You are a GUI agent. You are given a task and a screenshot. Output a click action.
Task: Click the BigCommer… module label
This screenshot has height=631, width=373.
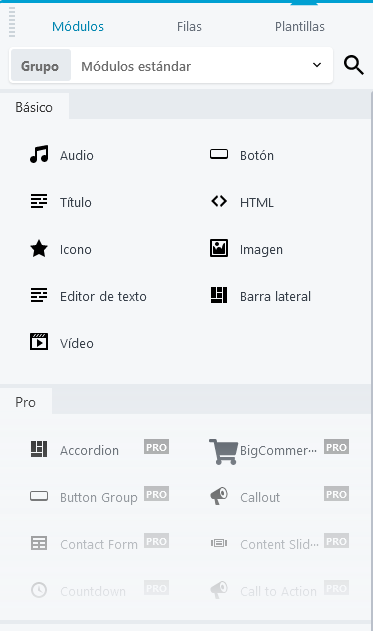pos(278,451)
